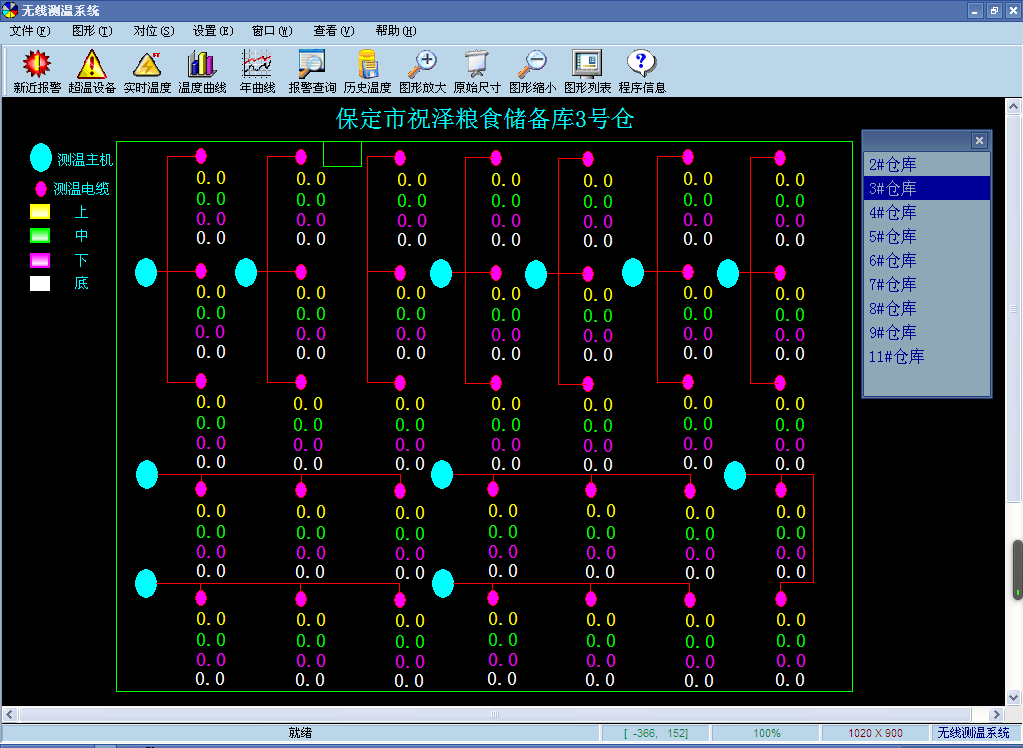
Task: Open 报警查询 alarm query
Action: (x=312, y=65)
